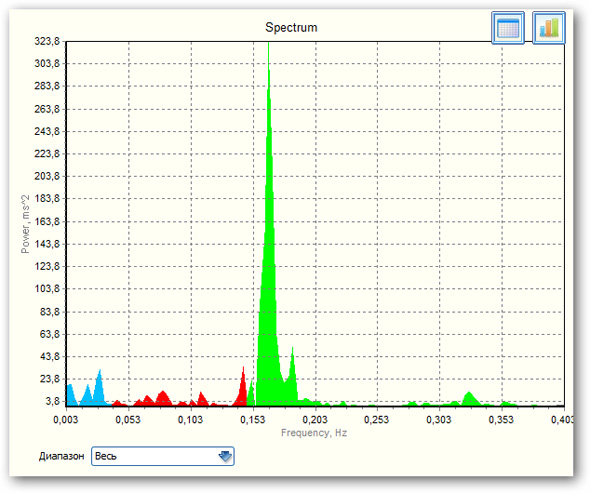590x493 pixels.
Task: Switch to the table view icon
Action: pos(508,28)
